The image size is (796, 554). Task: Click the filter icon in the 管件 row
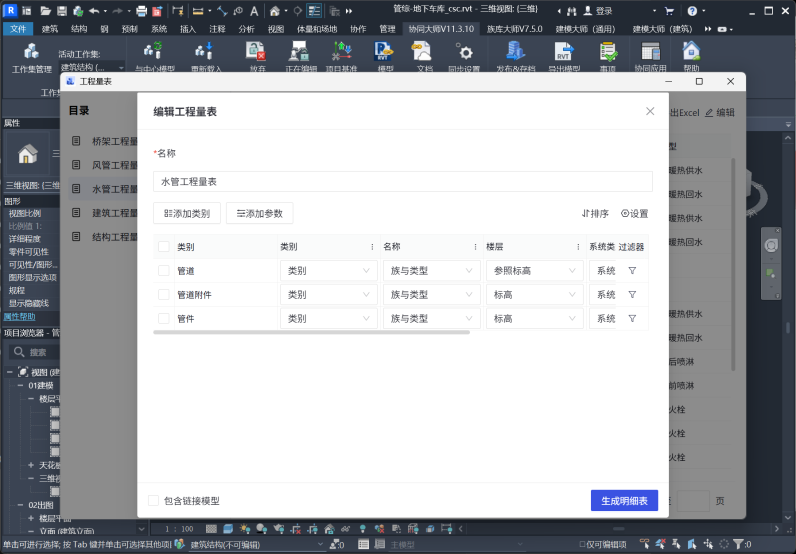(632, 319)
